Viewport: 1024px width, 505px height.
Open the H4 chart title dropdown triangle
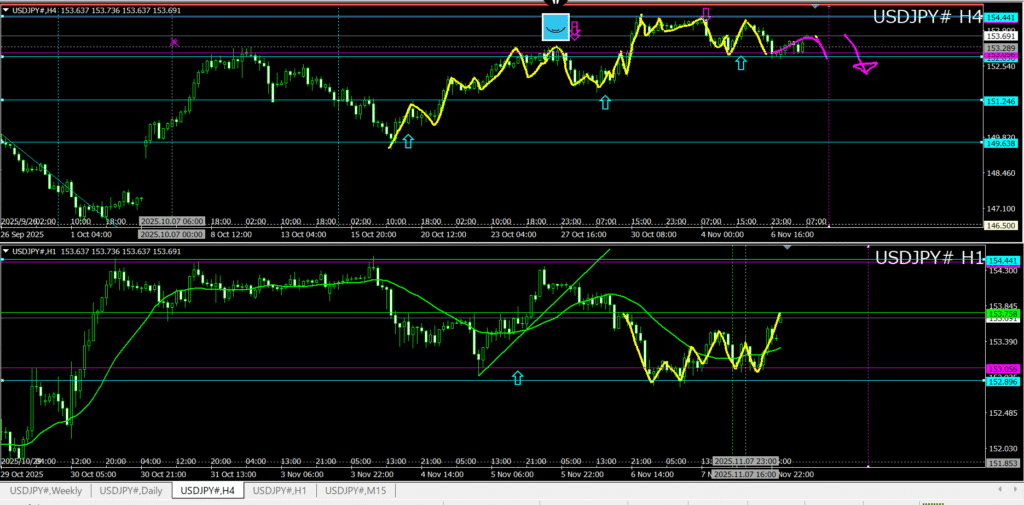pos(7,10)
